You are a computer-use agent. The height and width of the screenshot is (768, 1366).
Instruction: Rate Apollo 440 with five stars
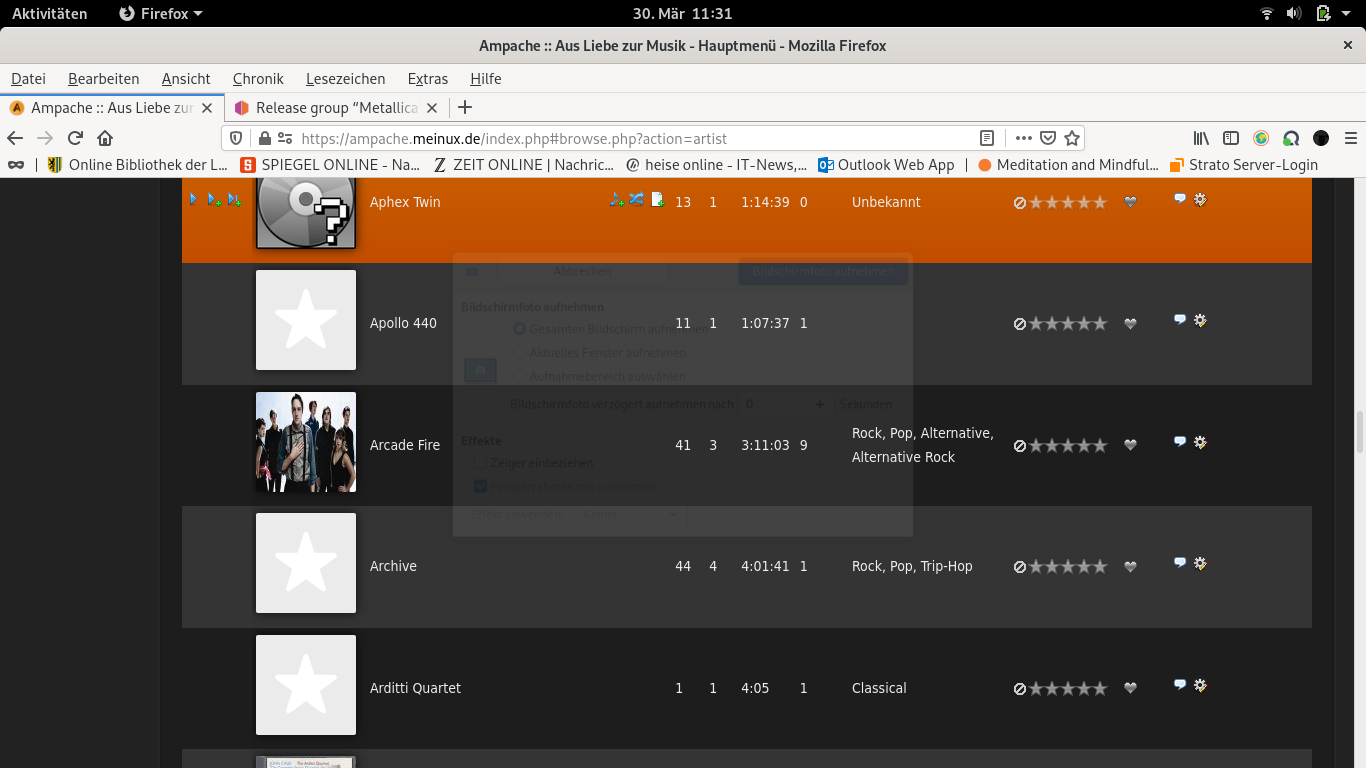[x=1100, y=323]
